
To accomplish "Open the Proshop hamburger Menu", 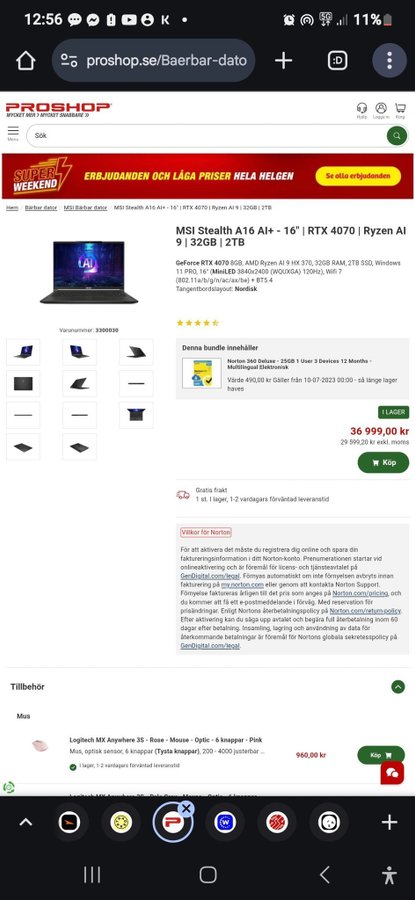I will 13,133.
